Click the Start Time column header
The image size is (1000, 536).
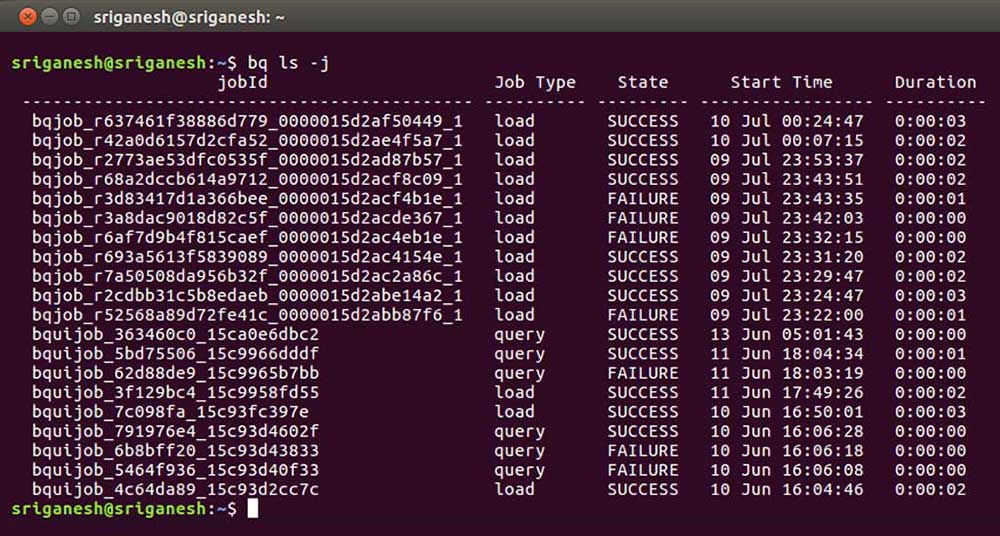(781, 82)
